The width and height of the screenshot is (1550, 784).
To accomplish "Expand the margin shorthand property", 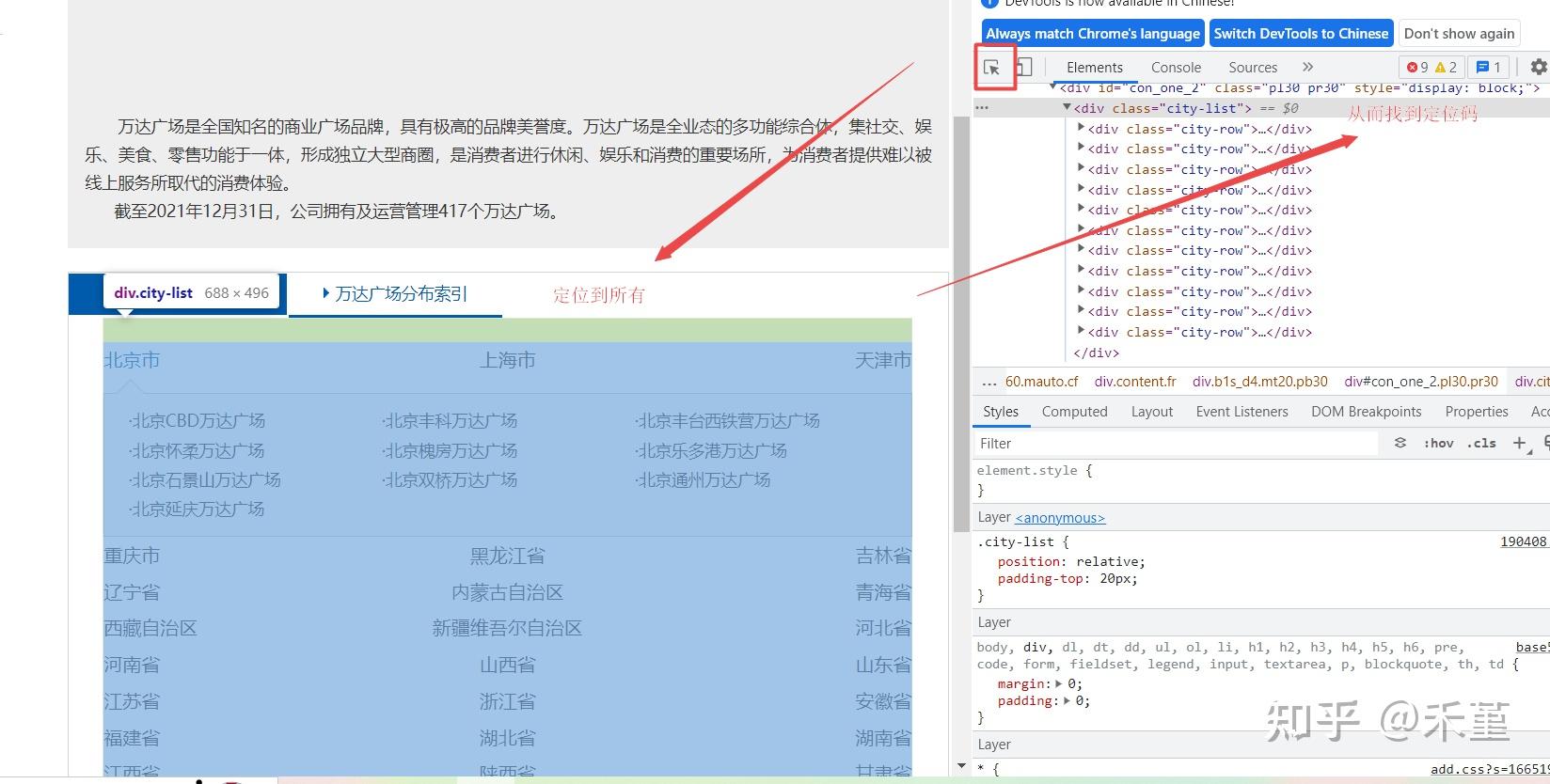I will point(1059,684).
